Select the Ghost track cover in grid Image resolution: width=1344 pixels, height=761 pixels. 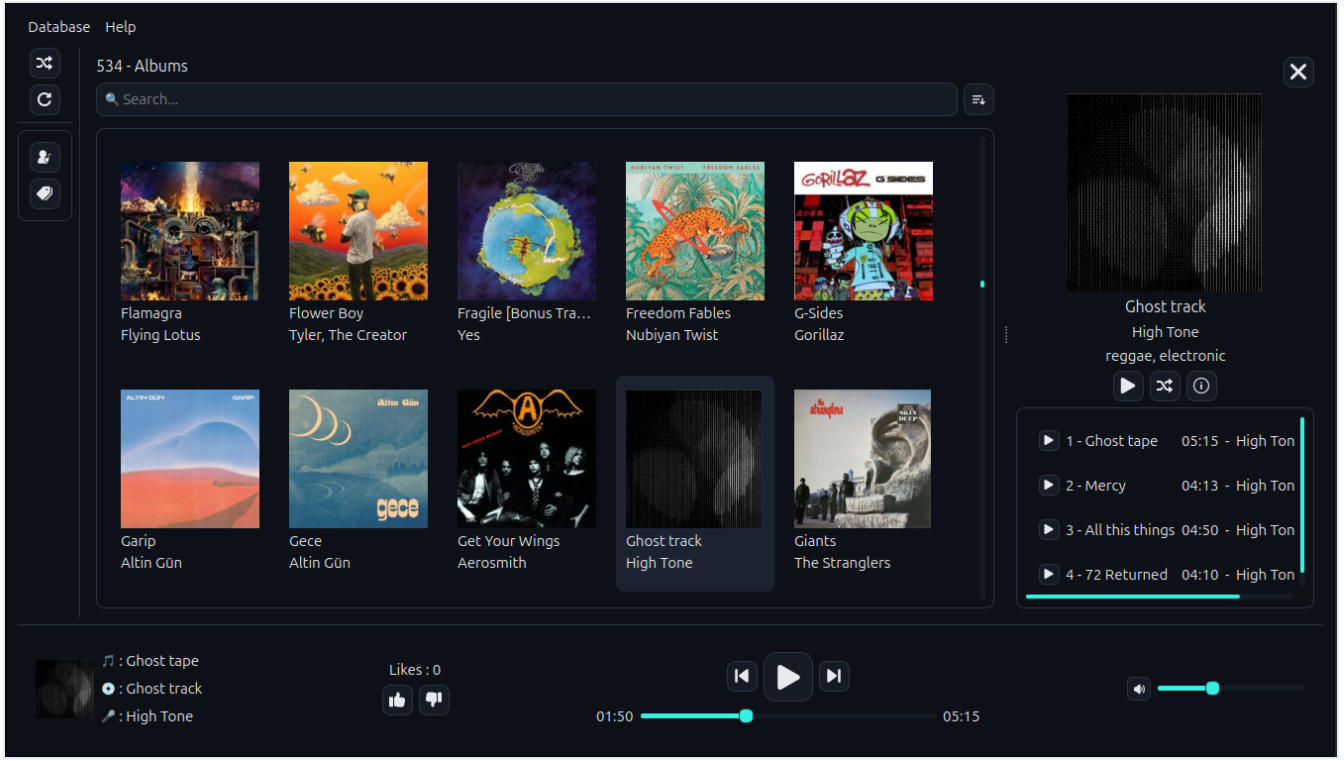695,459
